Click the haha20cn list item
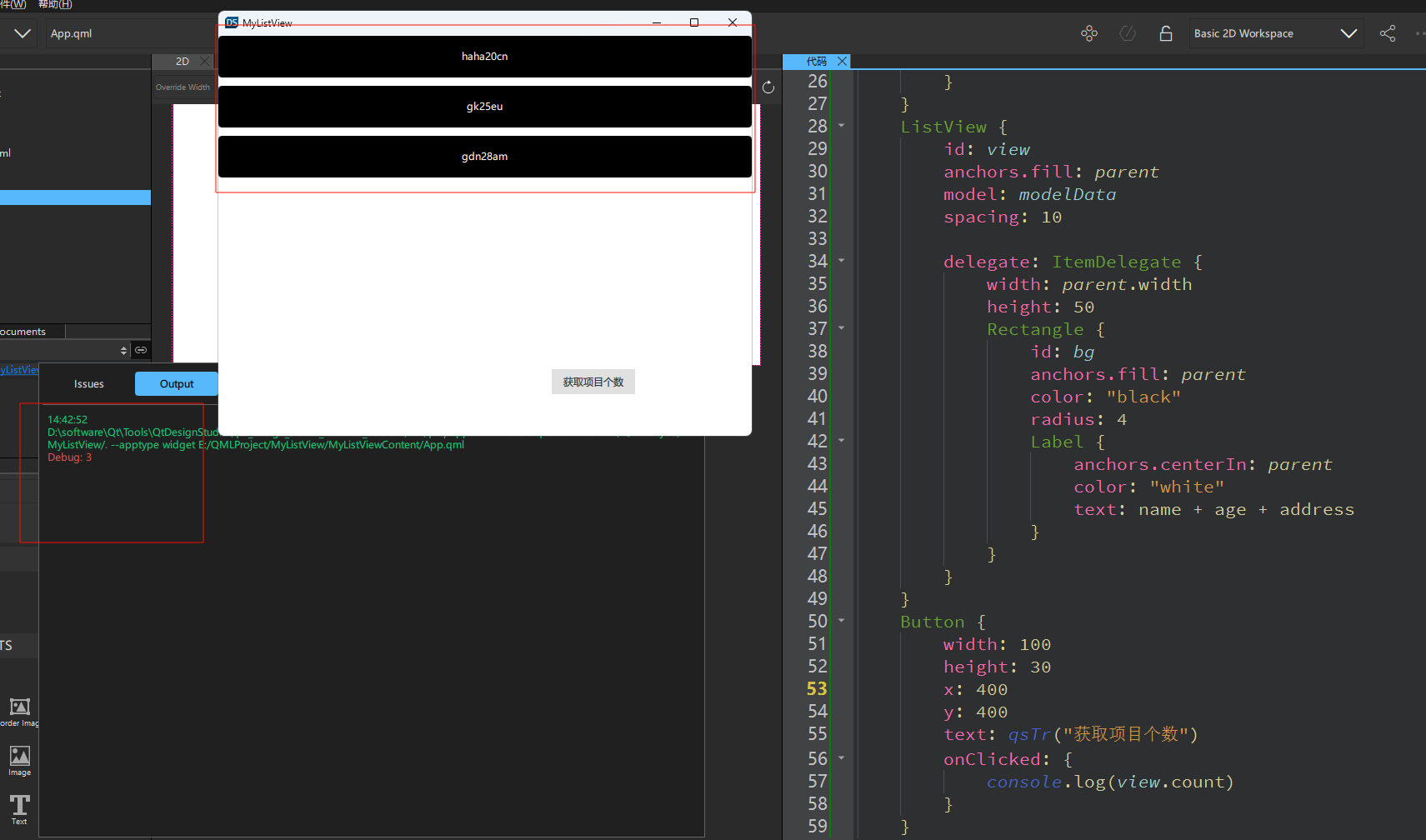The height and width of the screenshot is (840, 1426). pyautogui.click(x=485, y=57)
